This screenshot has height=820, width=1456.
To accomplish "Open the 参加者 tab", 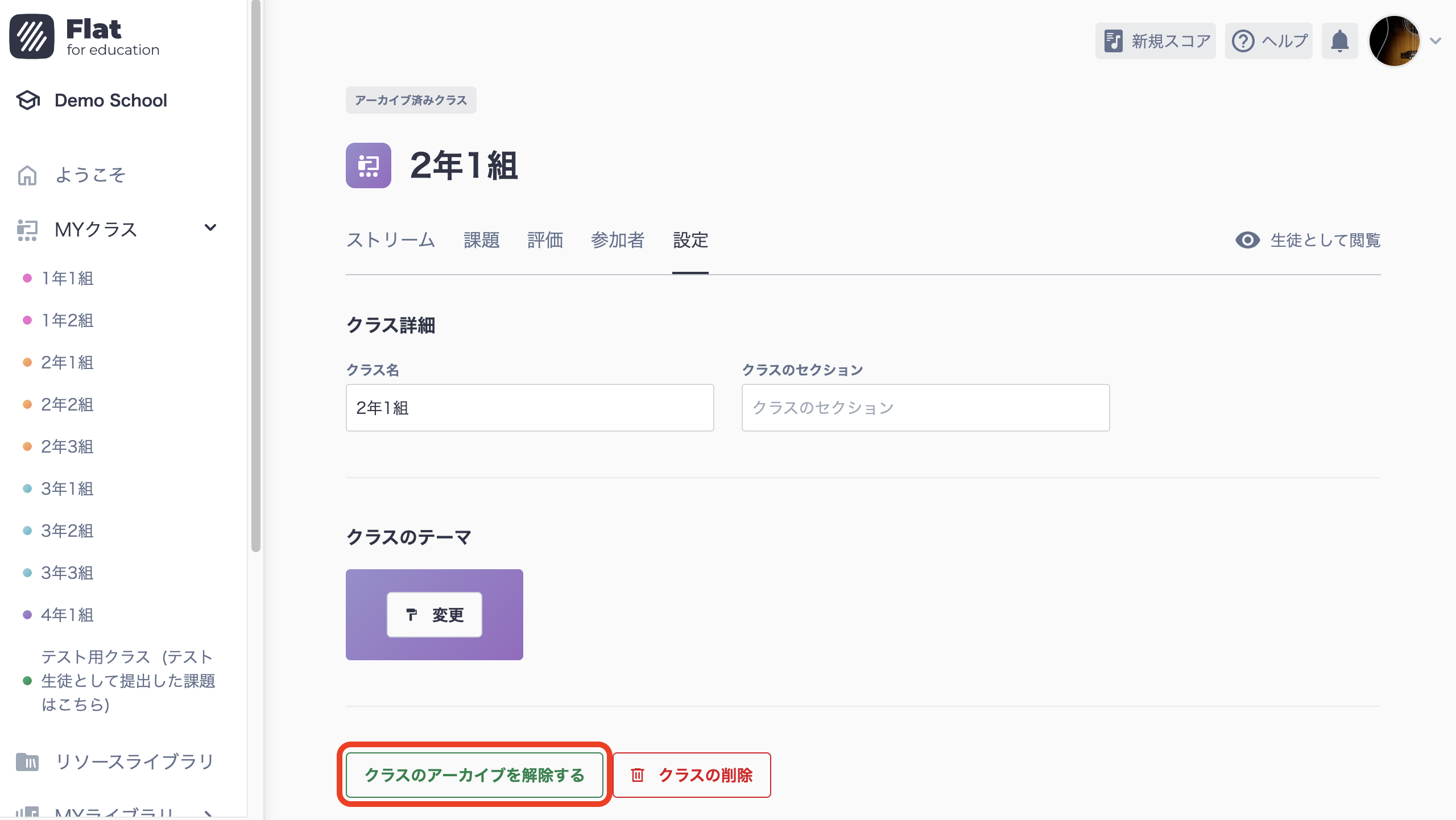I will (618, 241).
